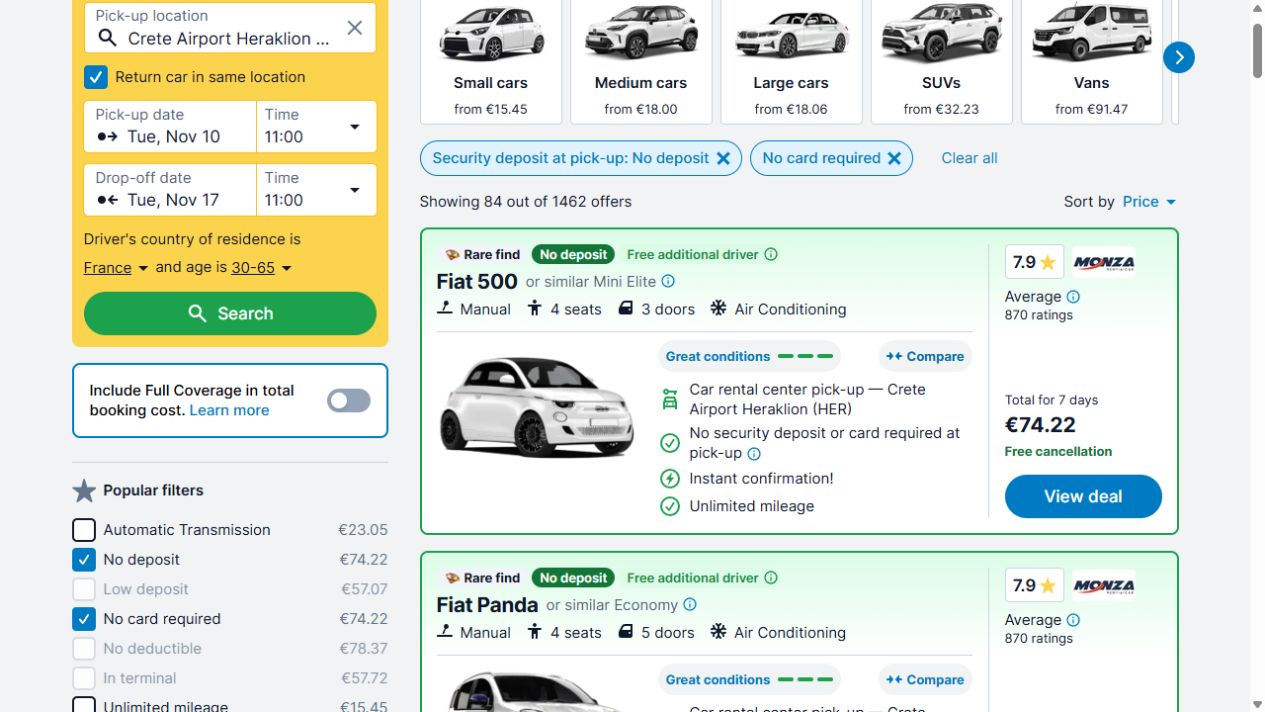Viewport: 1265px width, 712px height.
Task: Select the Small cars category
Action: pyautogui.click(x=491, y=61)
